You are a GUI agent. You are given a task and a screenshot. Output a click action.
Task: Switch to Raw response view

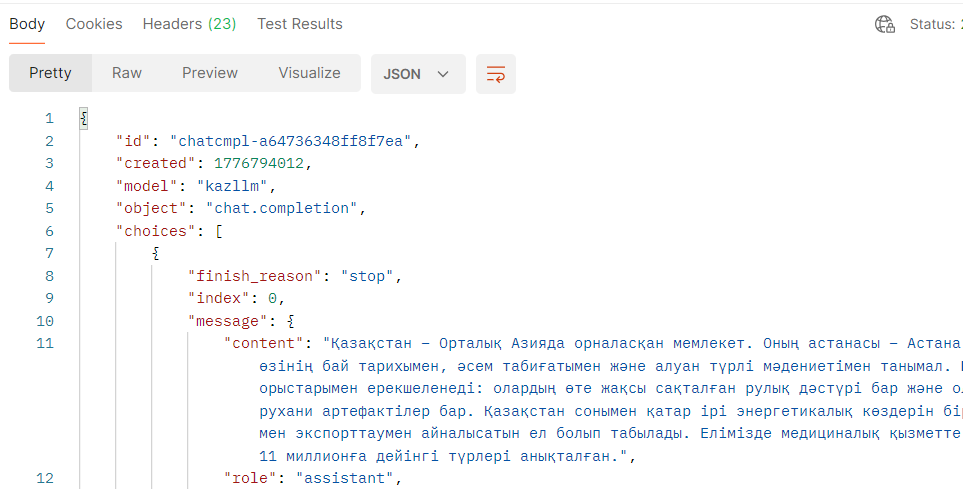[x=127, y=73]
